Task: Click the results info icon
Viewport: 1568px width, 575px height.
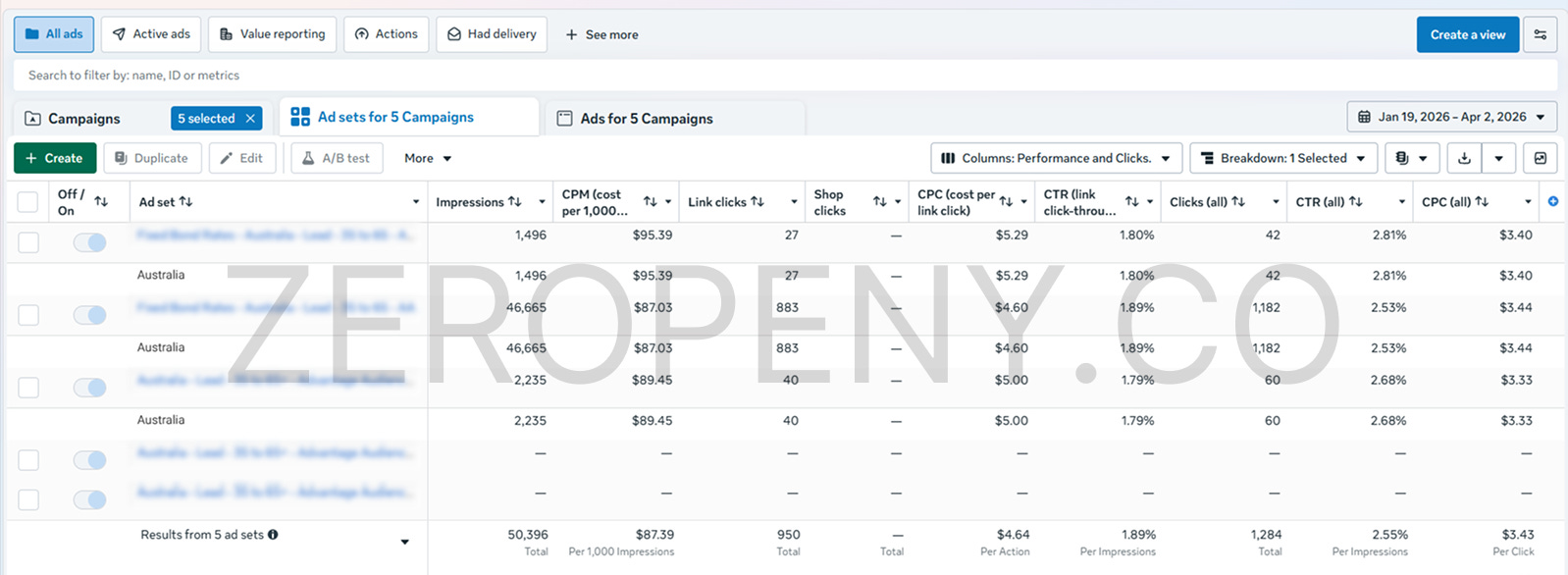Action: [x=273, y=535]
